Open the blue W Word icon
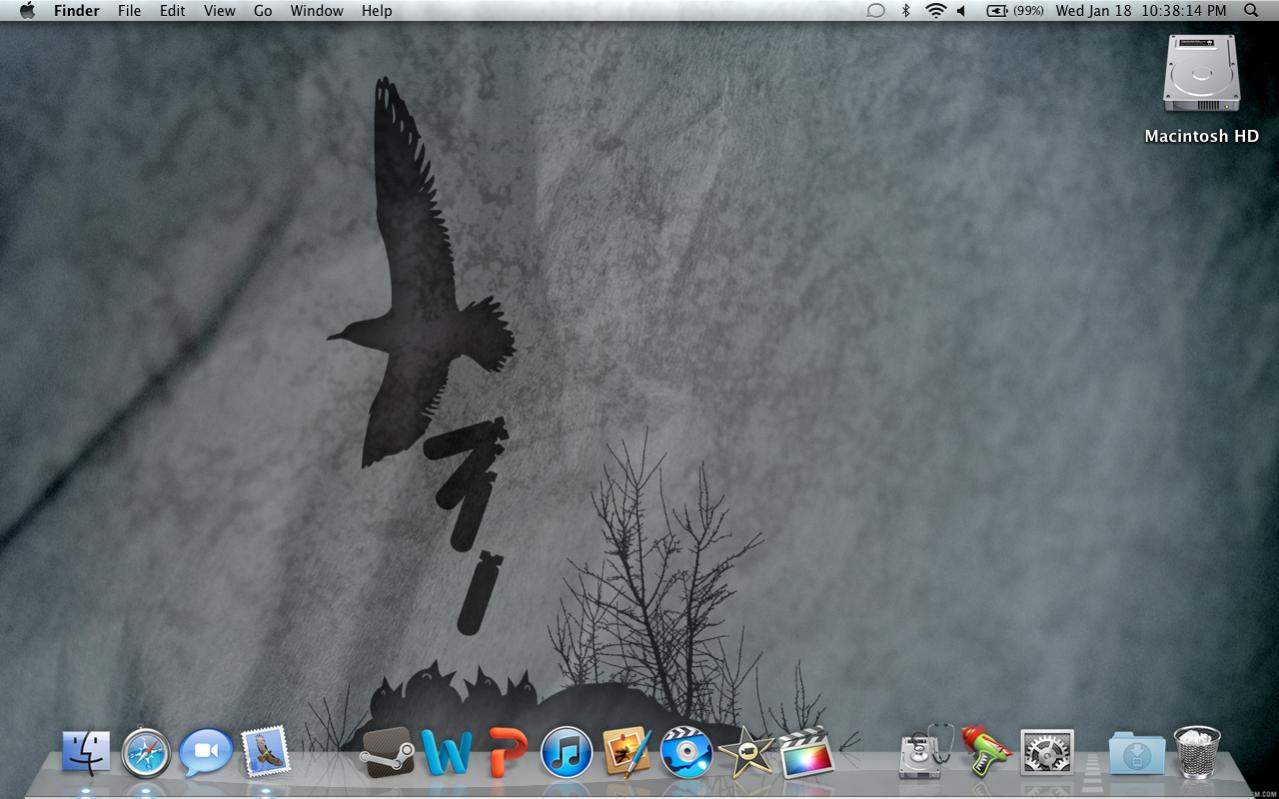This screenshot has height=799, width=1279. pos(446,752)
